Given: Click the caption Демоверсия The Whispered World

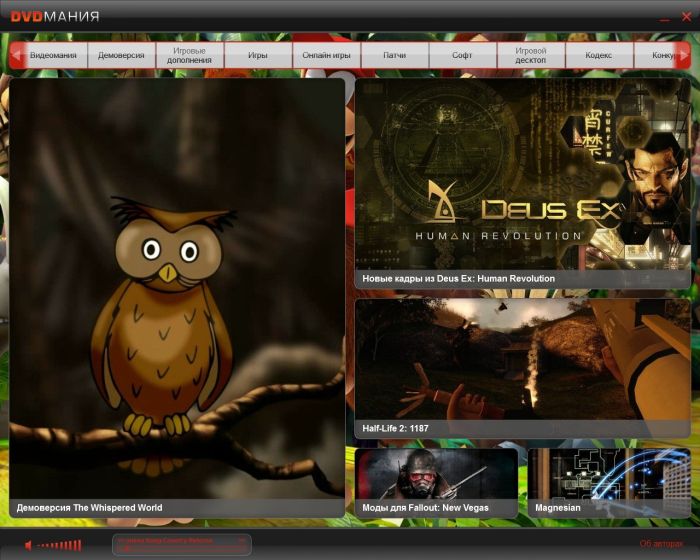Looking at the screenshot, I should [x=89, y=508].
